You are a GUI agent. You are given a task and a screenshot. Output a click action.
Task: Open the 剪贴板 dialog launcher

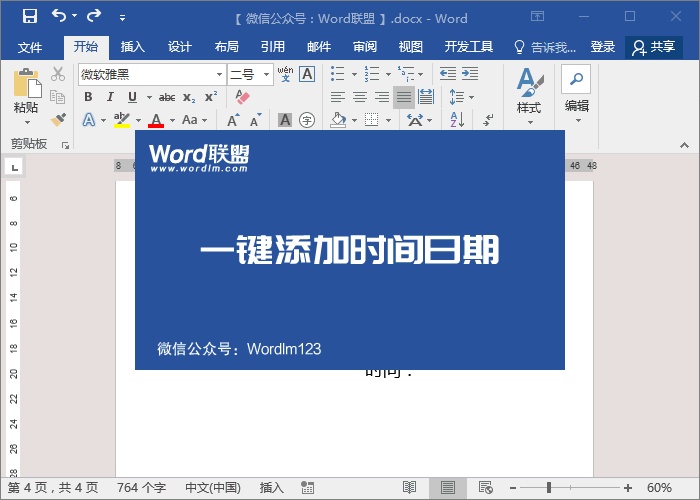coord(65,145)
